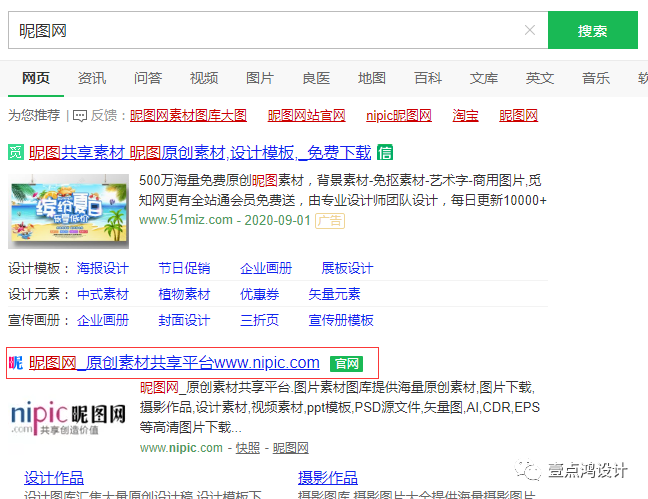Open the 海报设计 link
The image size is (648, 499).
coord(103,268)
